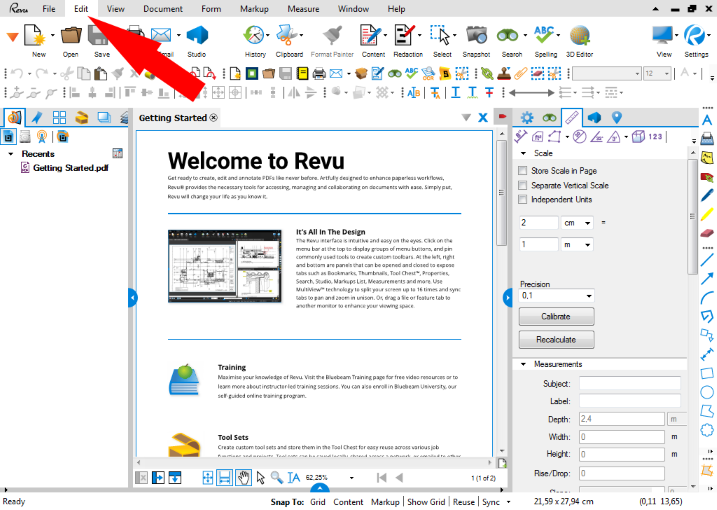Click the Recalculate button
Screen dimensions: 717x510
[x=555, y=340]
